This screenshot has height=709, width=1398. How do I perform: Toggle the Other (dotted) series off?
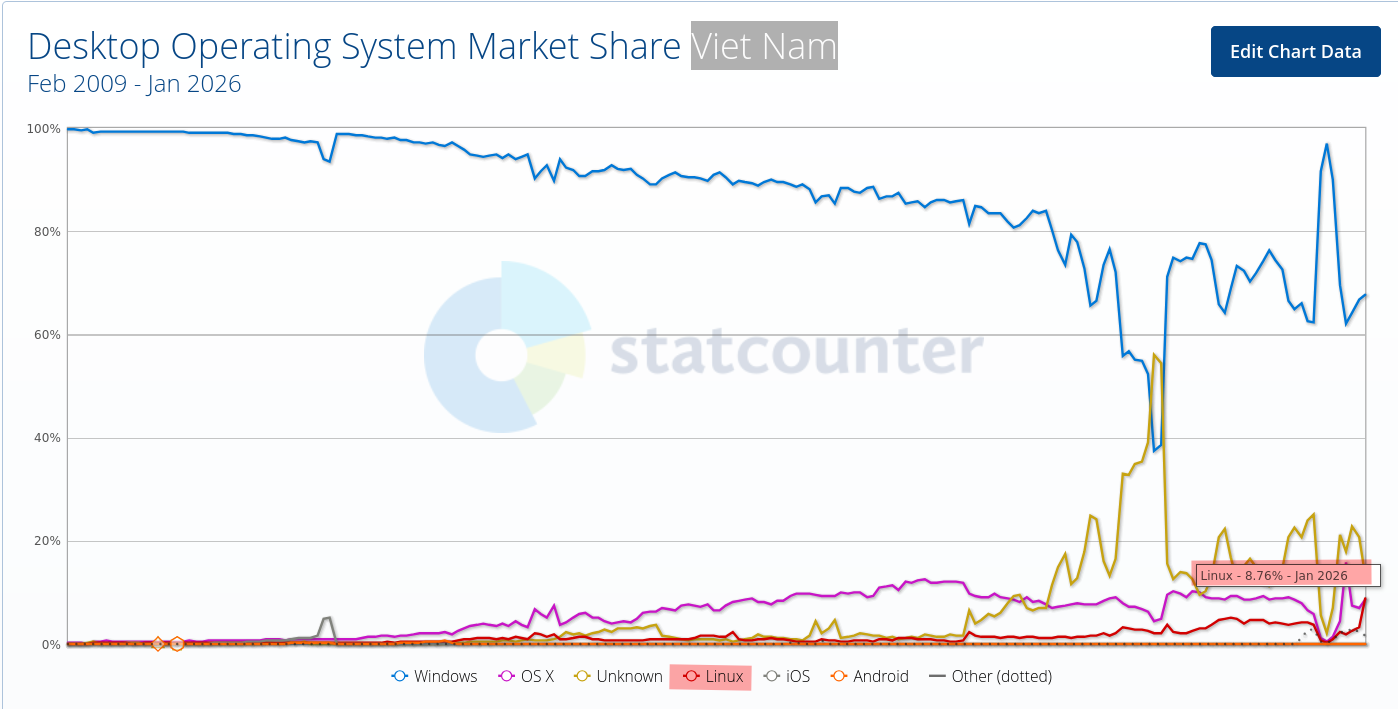click(x=1000, y=676)
